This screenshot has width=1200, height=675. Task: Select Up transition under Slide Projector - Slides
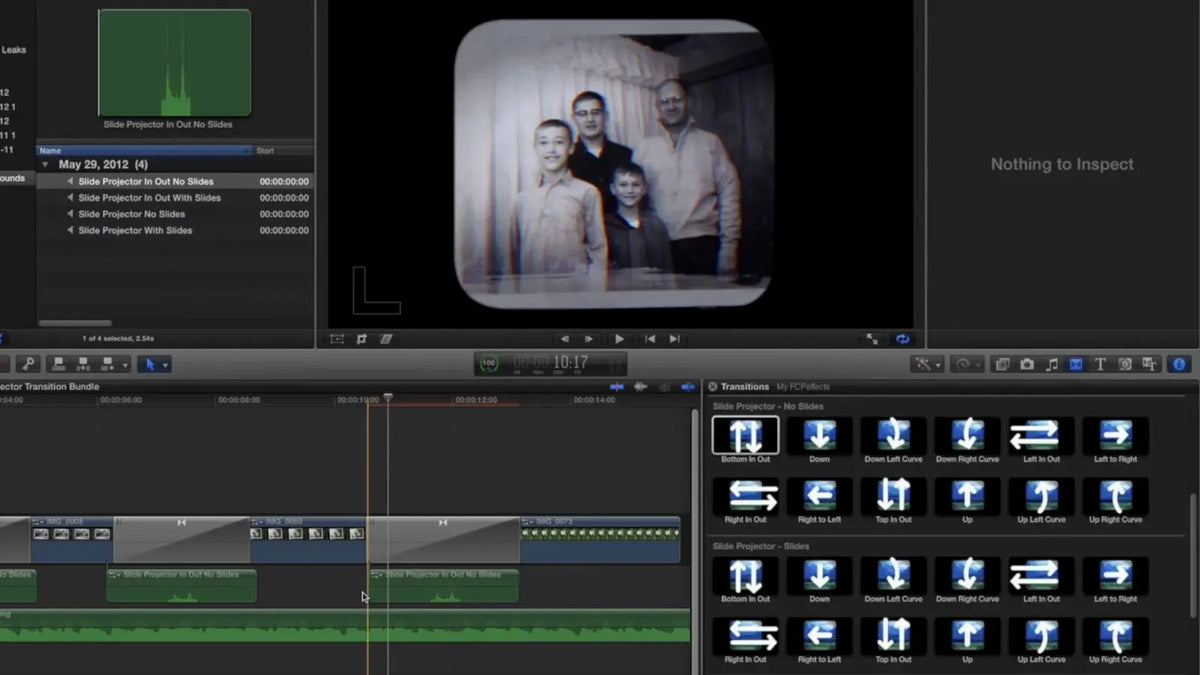click(967, 635)
